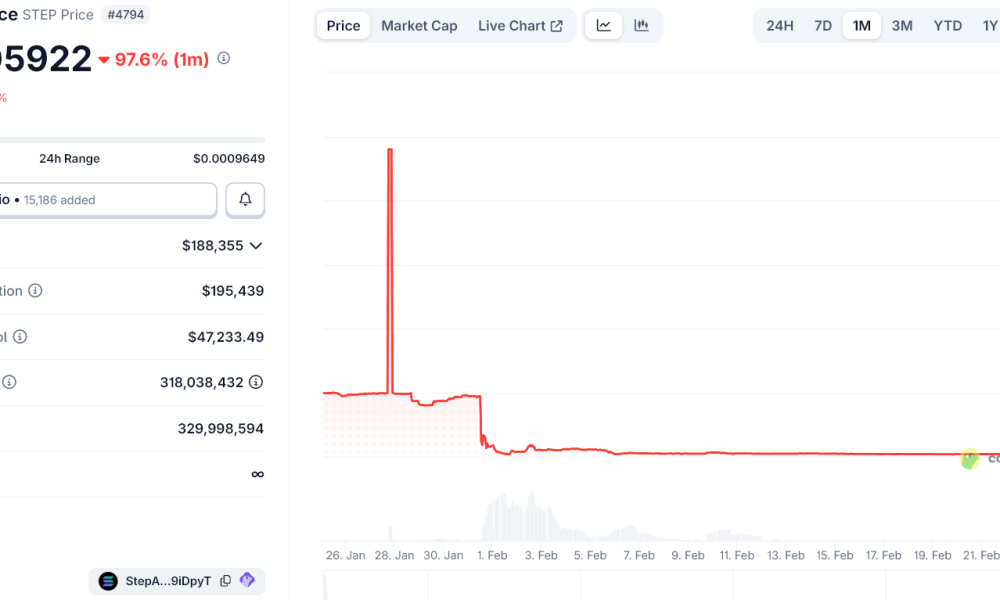Expand the $188,355 dropdown chevron

click(x=255, y=245)
